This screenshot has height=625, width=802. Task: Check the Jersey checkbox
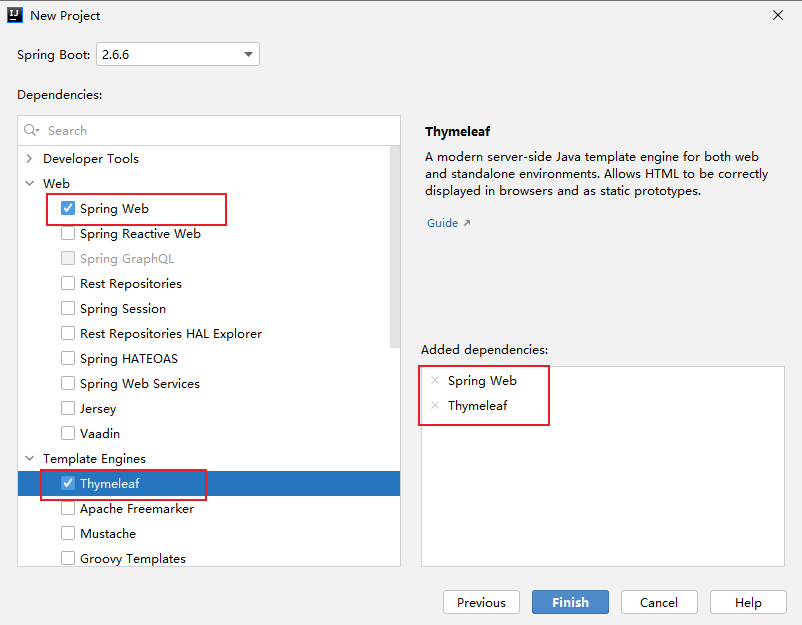(x=67, y=408)
